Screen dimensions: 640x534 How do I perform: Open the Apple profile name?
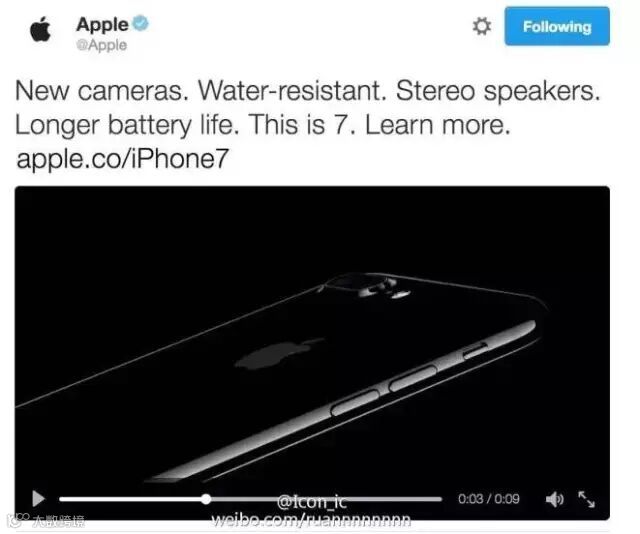(x=102, y=24)
